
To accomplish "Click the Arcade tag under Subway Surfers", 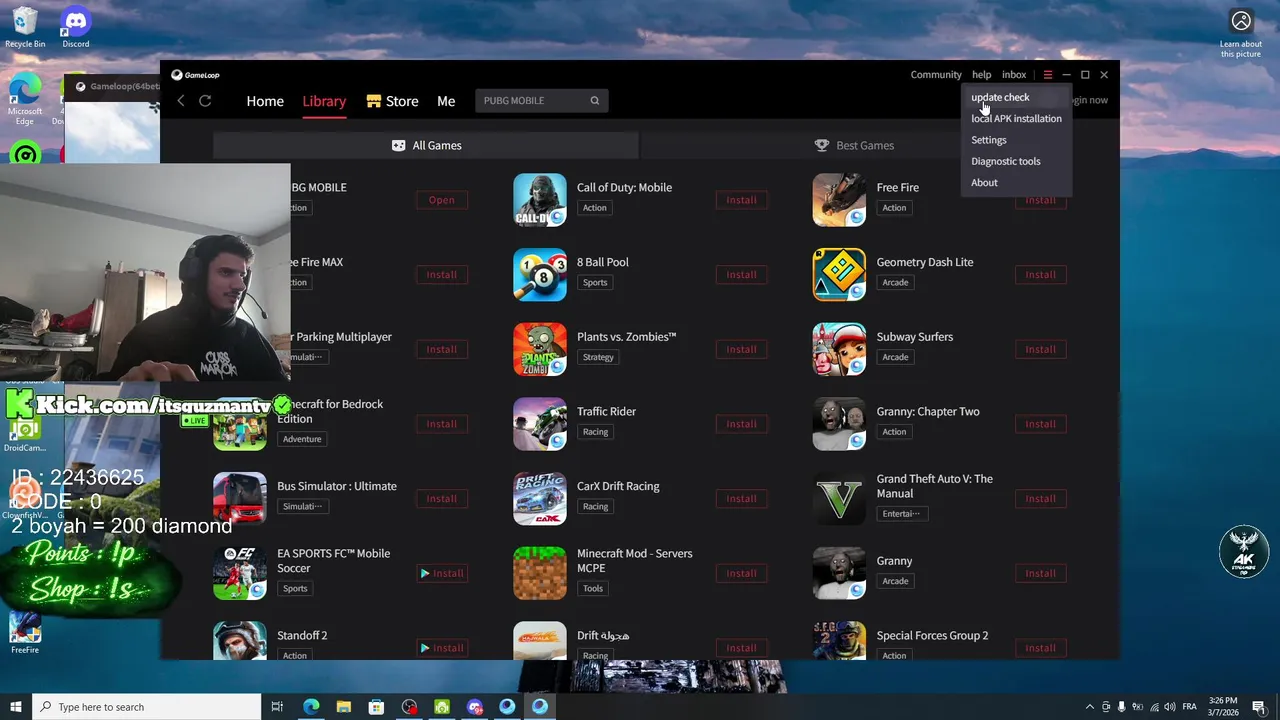I will pyautogui.click(x=895, y=357).
